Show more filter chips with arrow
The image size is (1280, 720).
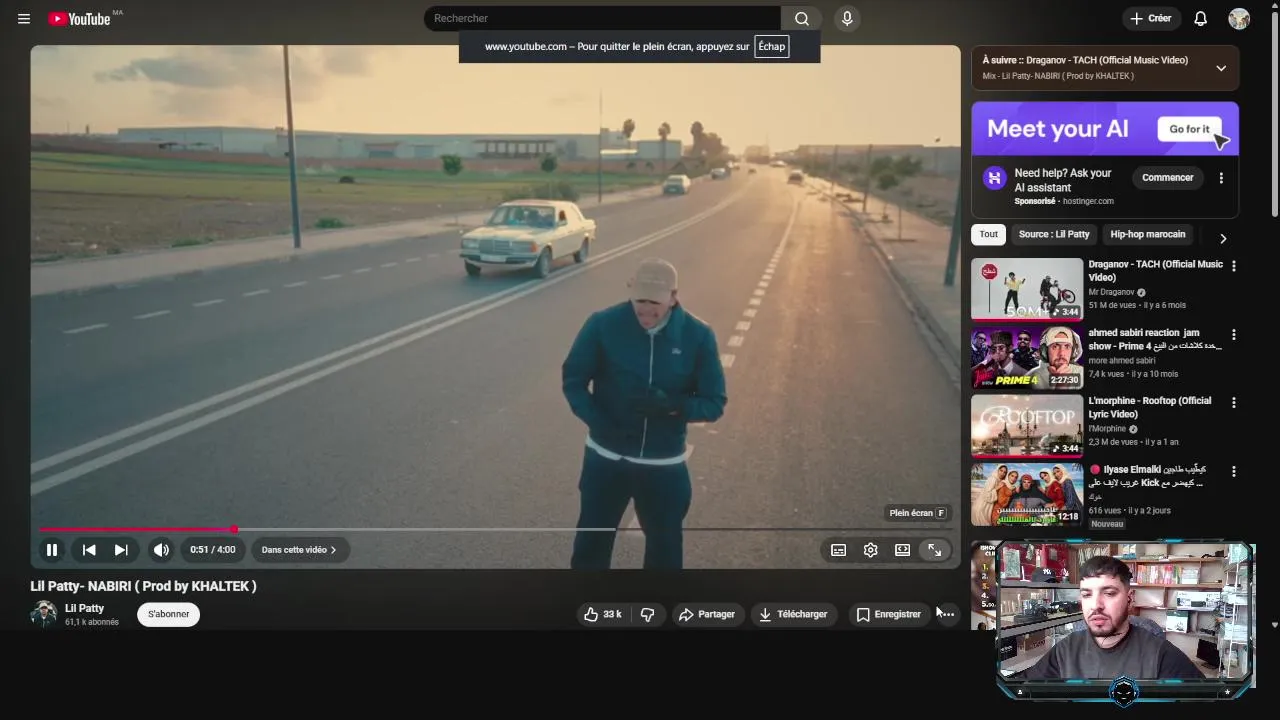[x=1223, y=238]
